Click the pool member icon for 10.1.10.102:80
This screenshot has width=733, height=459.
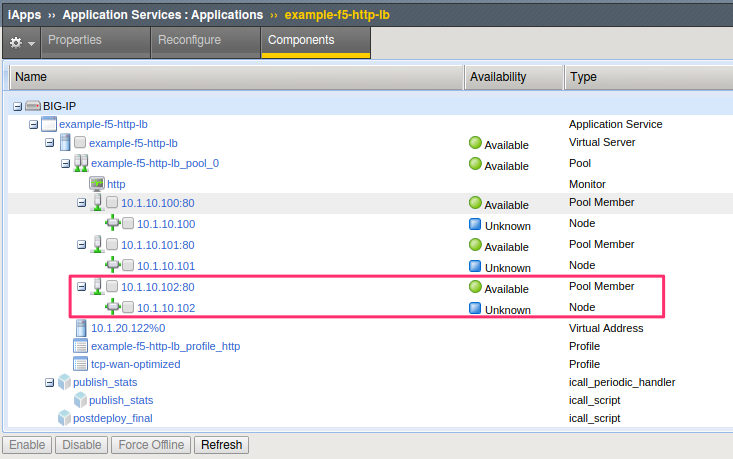click(97, 287)
